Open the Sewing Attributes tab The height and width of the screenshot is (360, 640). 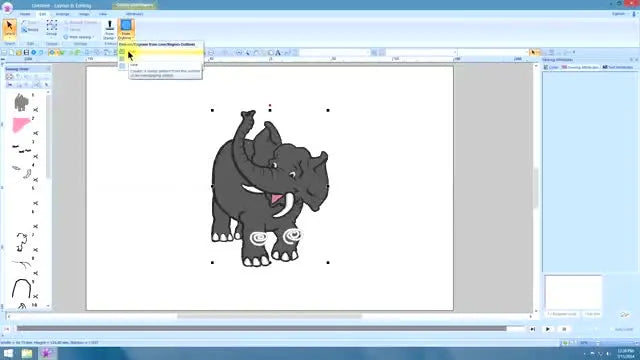[580, 67]
